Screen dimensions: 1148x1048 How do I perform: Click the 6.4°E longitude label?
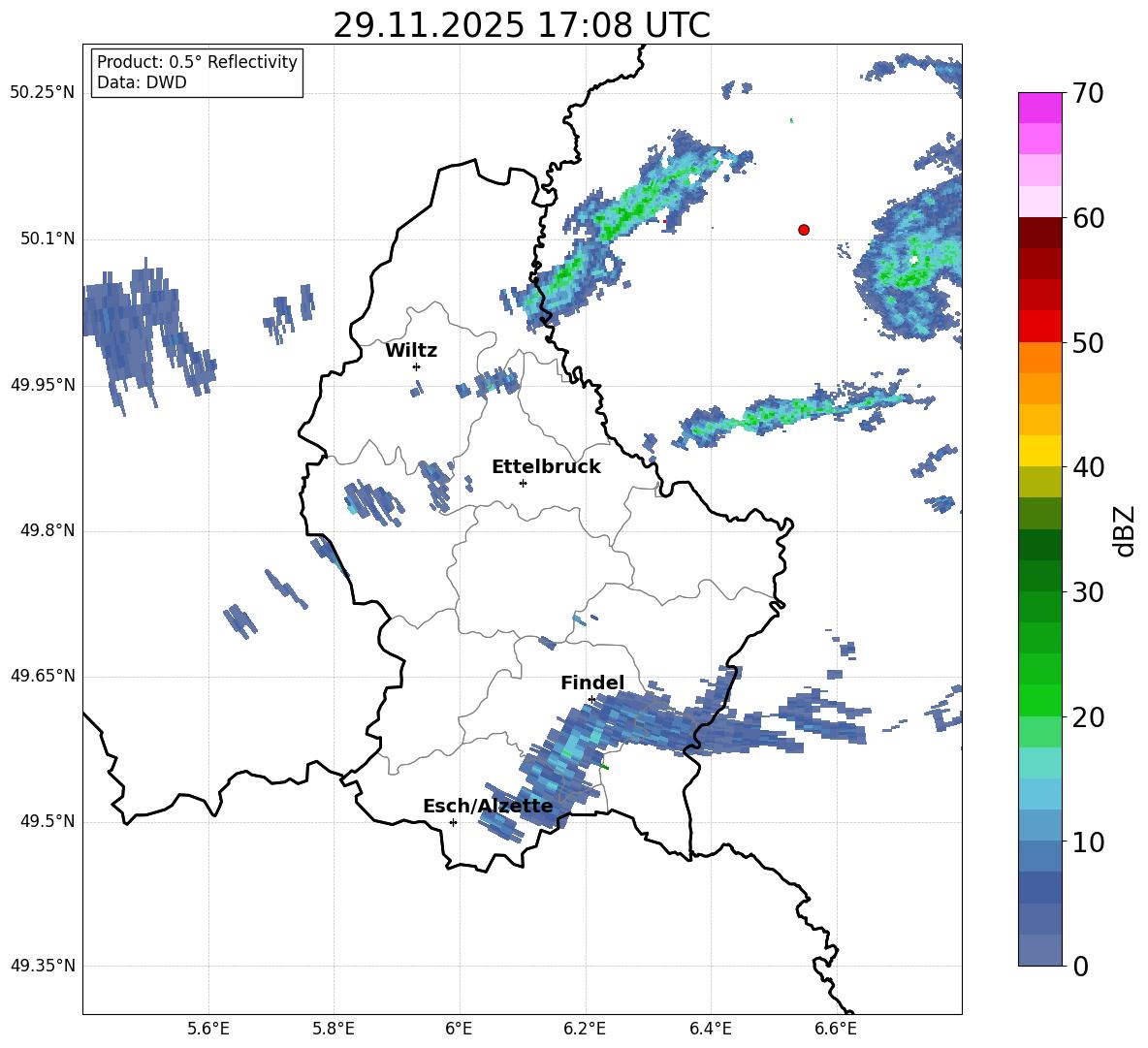tap(710, 1029)
